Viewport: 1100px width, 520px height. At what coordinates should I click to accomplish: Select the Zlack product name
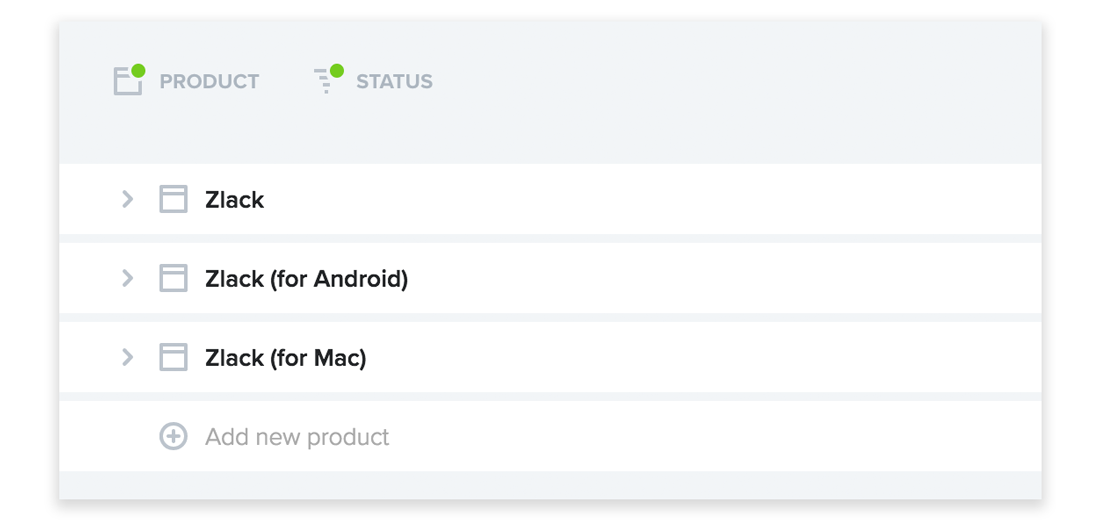[234, 200]
